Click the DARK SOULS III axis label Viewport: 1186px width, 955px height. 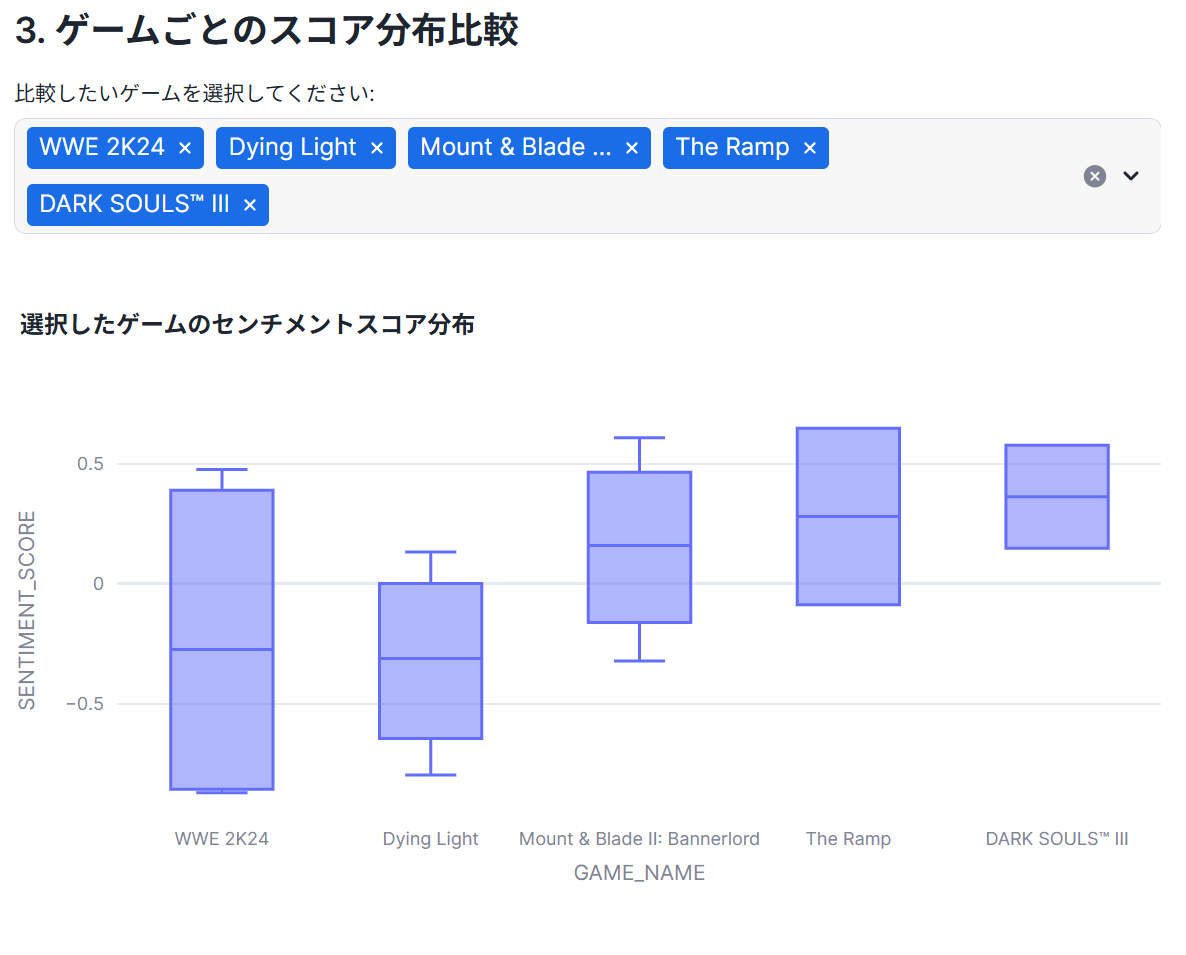[x=1057, y=839]
